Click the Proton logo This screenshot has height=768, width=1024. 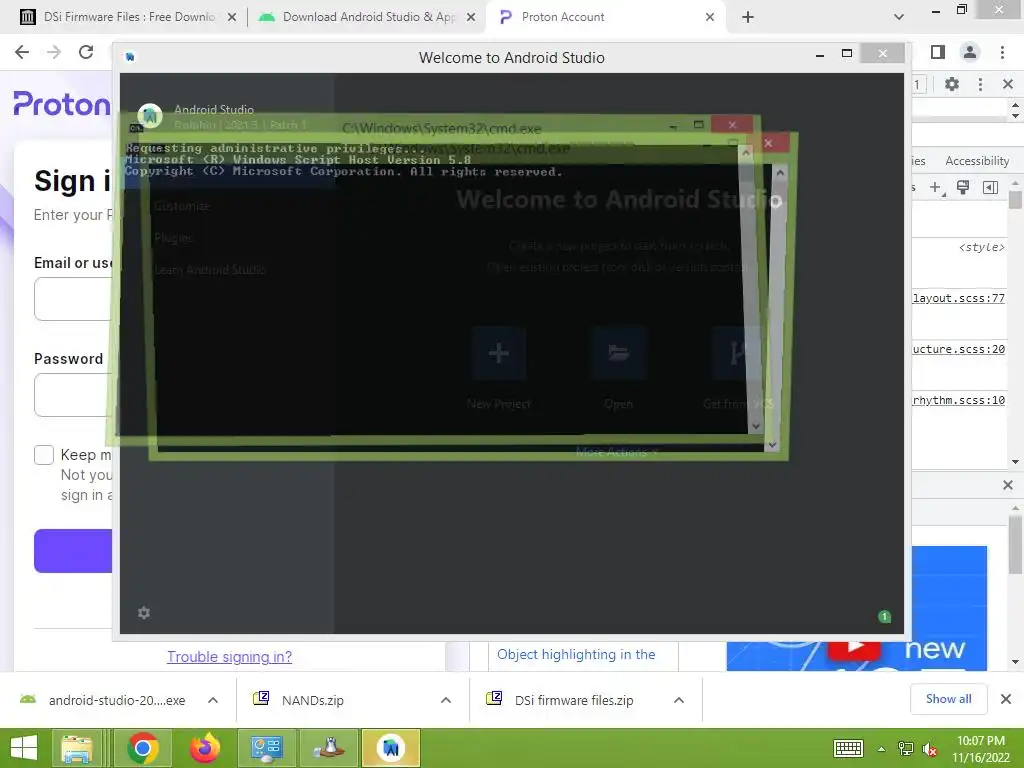tap(62, 104)
